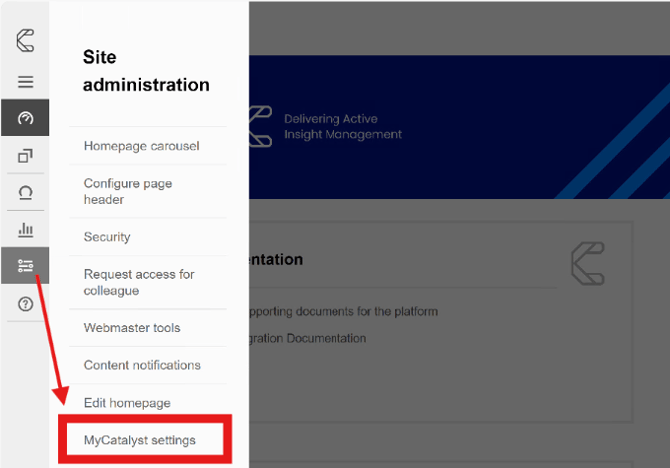Choose Request access for colleague
Screen dimensions: 670x468
point(139,282)
